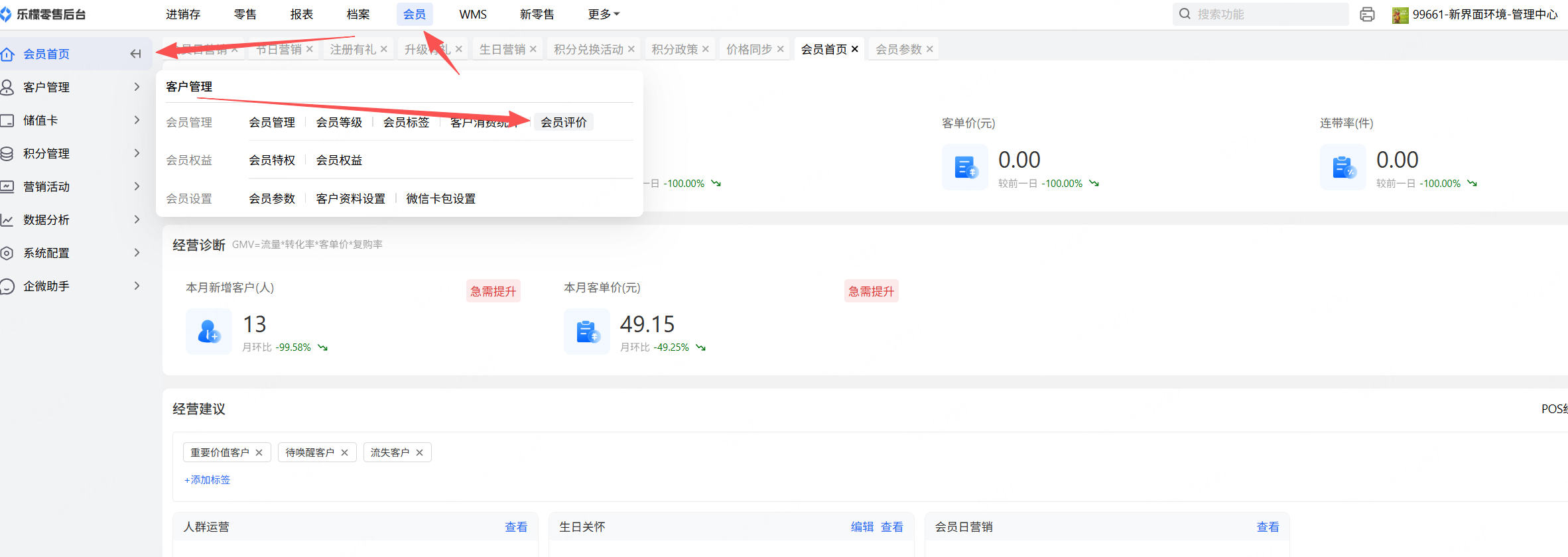Close the 生日营销 tab
The image size is (1568, 557).
(x=533, y=49)
